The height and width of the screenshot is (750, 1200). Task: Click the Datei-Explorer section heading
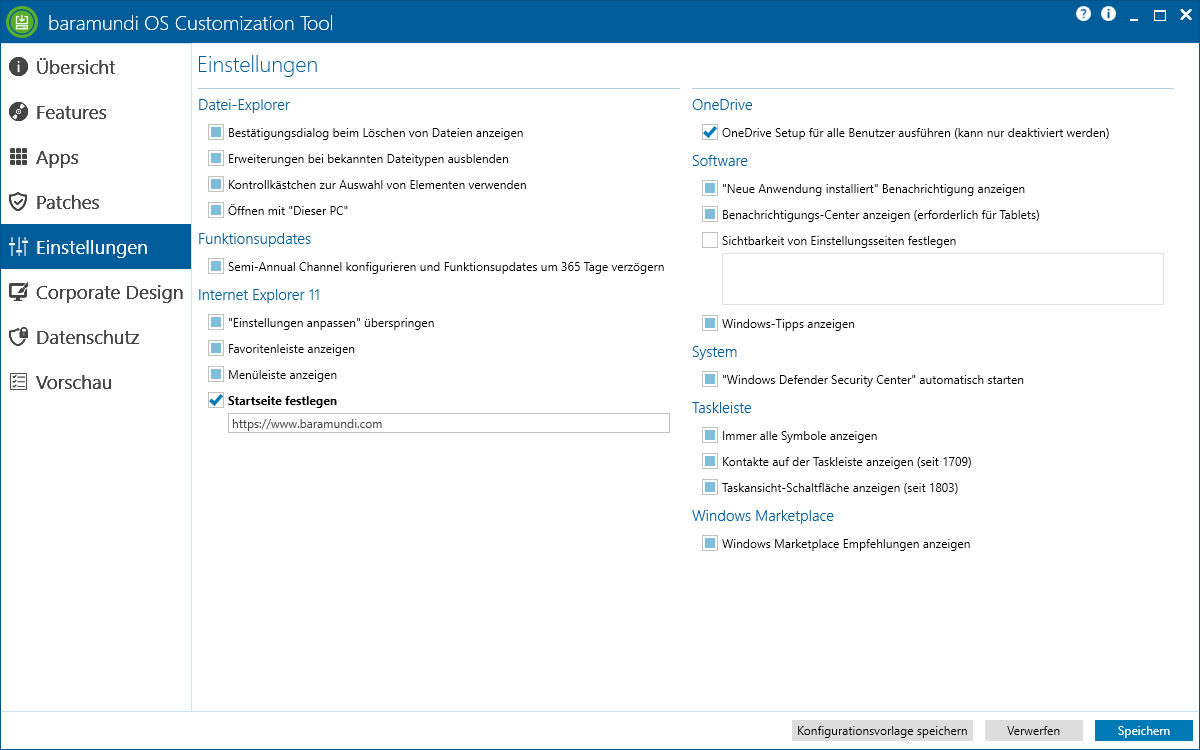click(244, 104)
